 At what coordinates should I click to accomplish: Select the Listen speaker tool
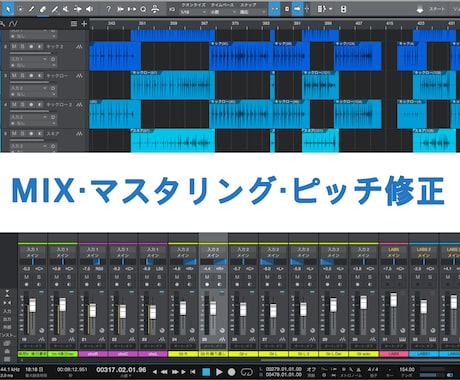coord(89,9)
